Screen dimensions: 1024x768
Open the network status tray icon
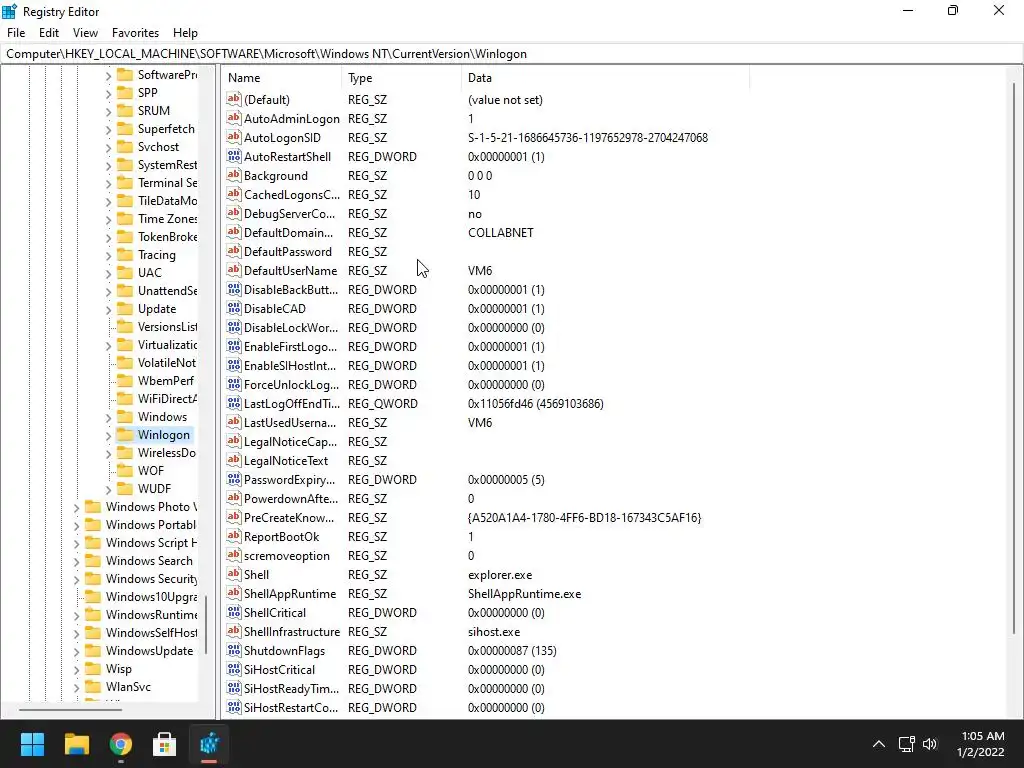tap(906, 744)
